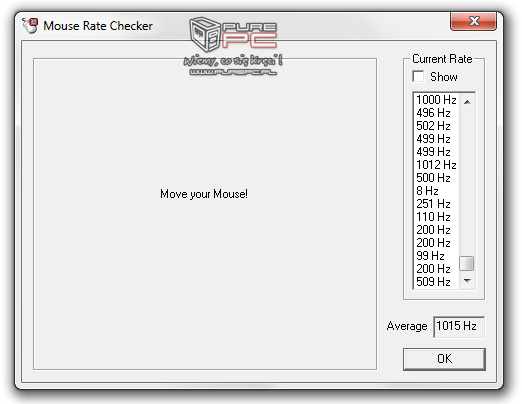Select the 1000 Hz entry in list
The height and width of the screenshot is (404, 522).
[437, 100]
